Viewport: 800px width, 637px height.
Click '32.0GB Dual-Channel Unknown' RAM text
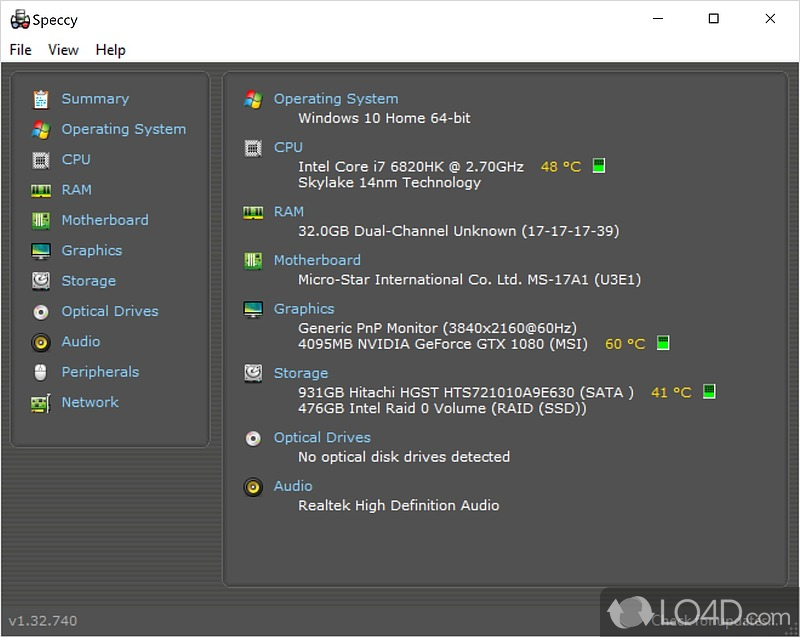tap(407, 231)
